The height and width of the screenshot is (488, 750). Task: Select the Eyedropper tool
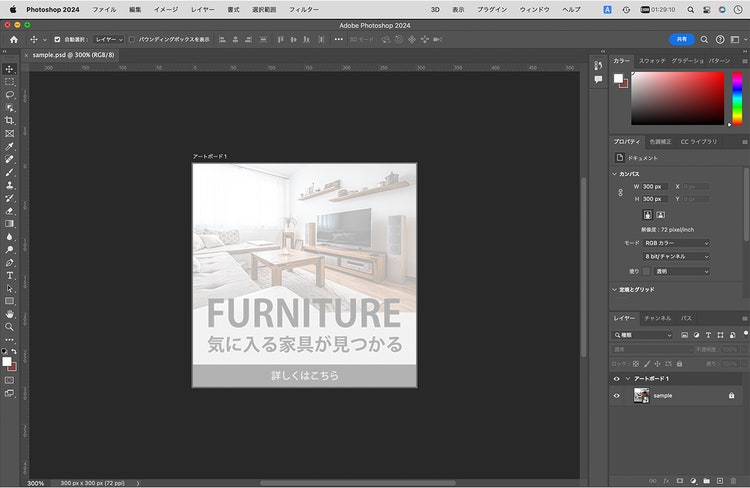[x=9, y=146]
